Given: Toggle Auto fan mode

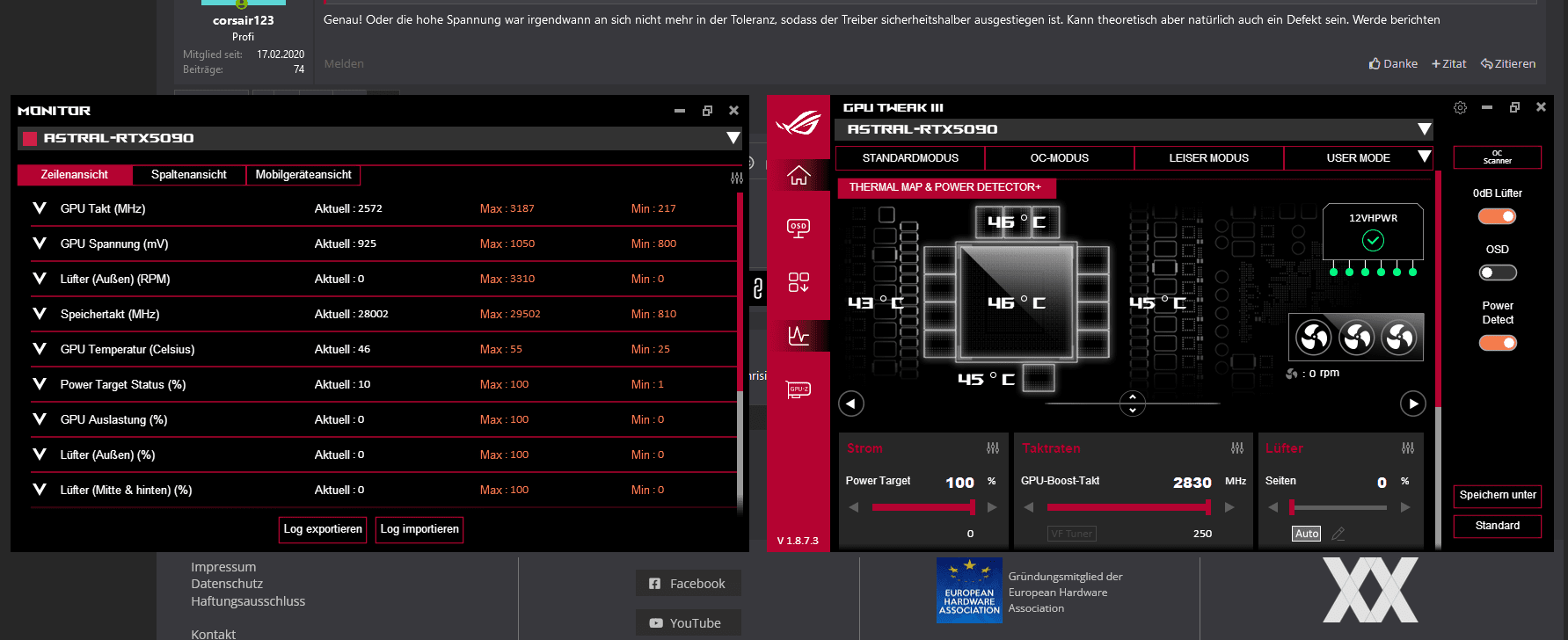Looking at the screenshot, I should [x=1307, y=534].
